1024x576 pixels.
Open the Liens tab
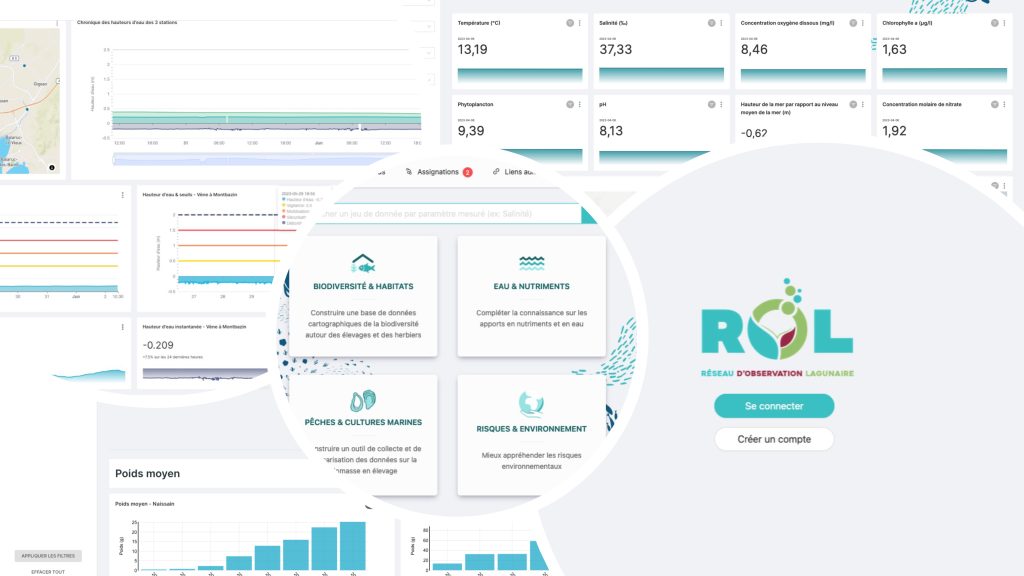click(515, 172)
